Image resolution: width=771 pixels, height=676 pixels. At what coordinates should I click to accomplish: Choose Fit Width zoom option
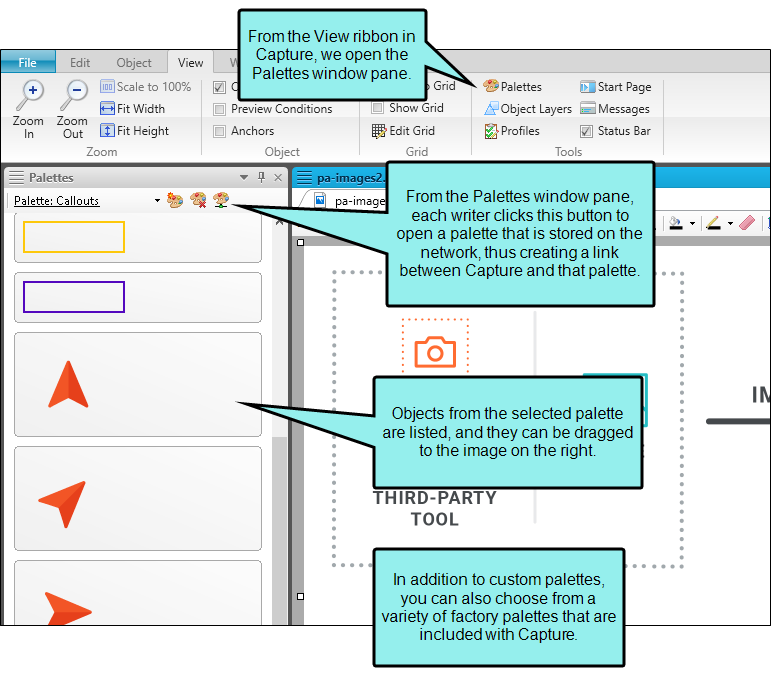[132, 108]
